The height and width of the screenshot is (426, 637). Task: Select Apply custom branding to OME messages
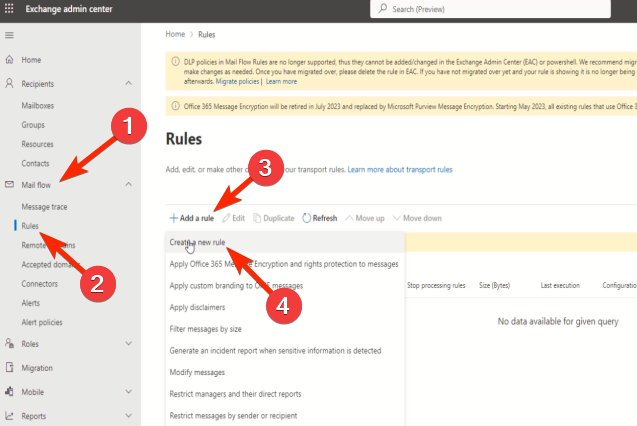point(285,285)
